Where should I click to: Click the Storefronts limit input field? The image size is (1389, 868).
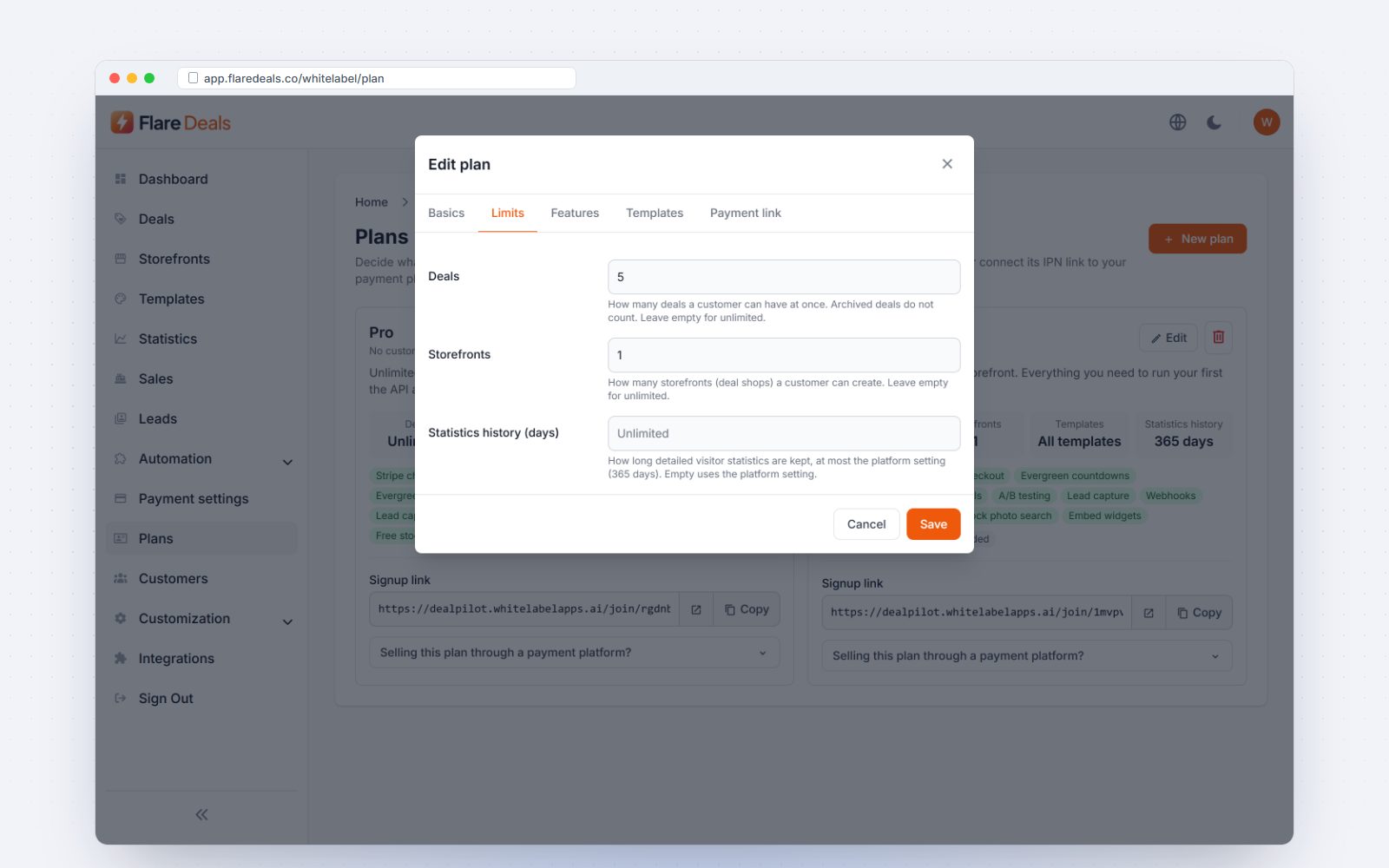[x=784, y=355]
